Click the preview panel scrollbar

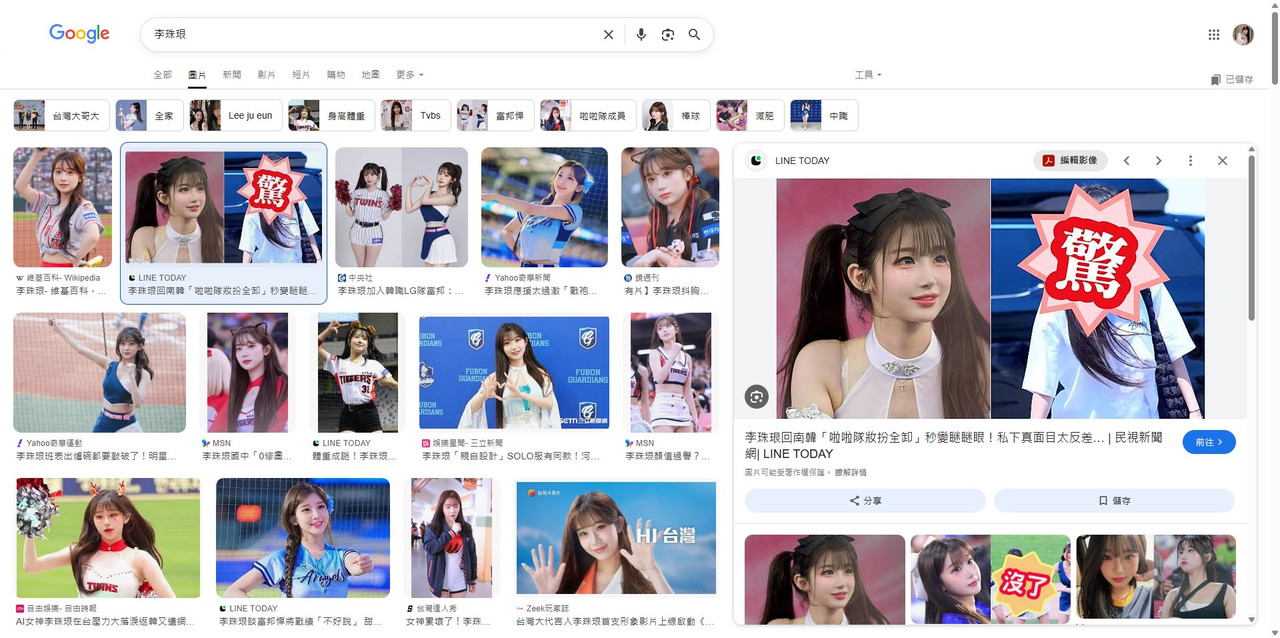tap(1251, 237)
